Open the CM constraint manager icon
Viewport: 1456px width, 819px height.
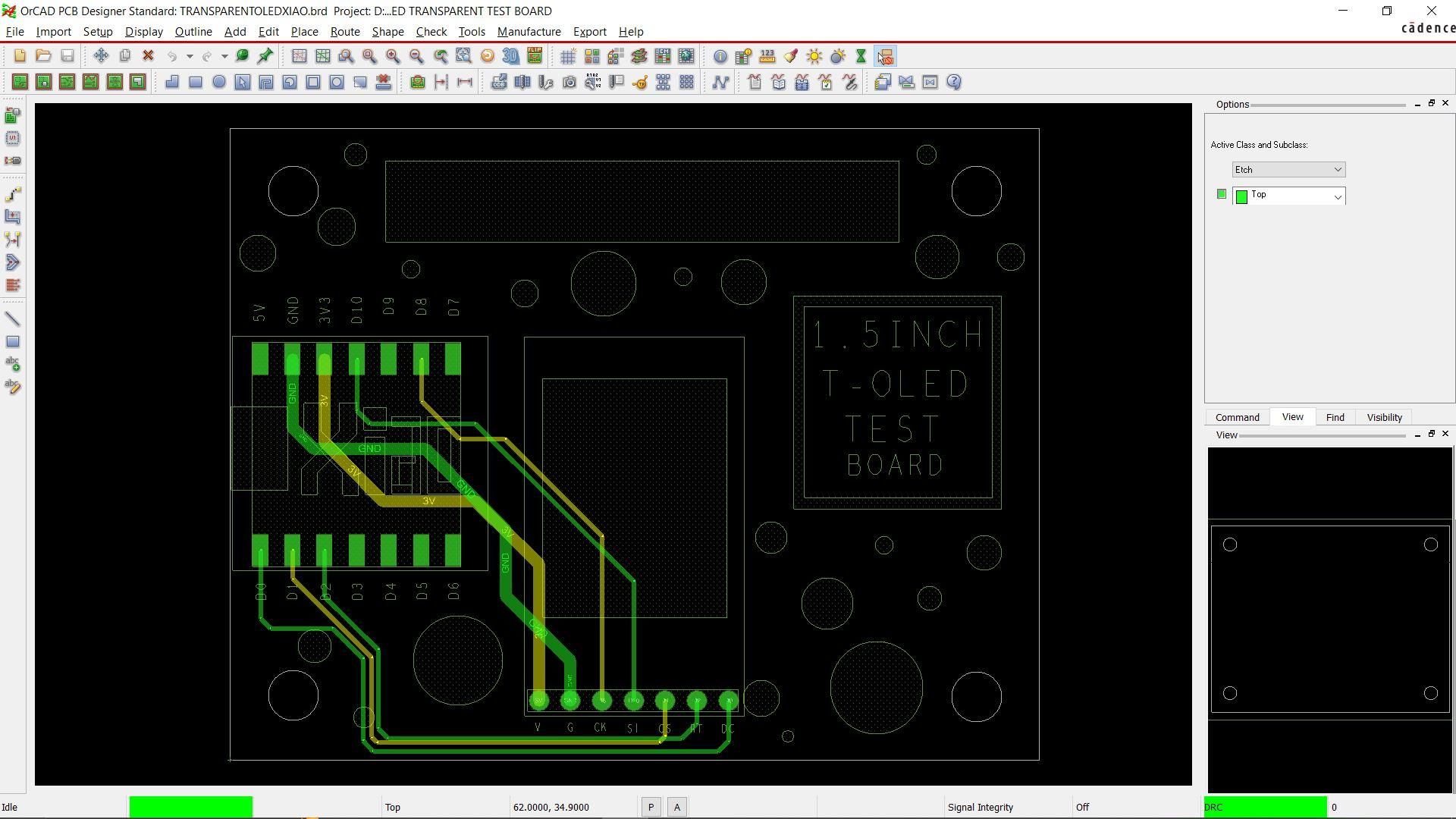coord(663,56)
